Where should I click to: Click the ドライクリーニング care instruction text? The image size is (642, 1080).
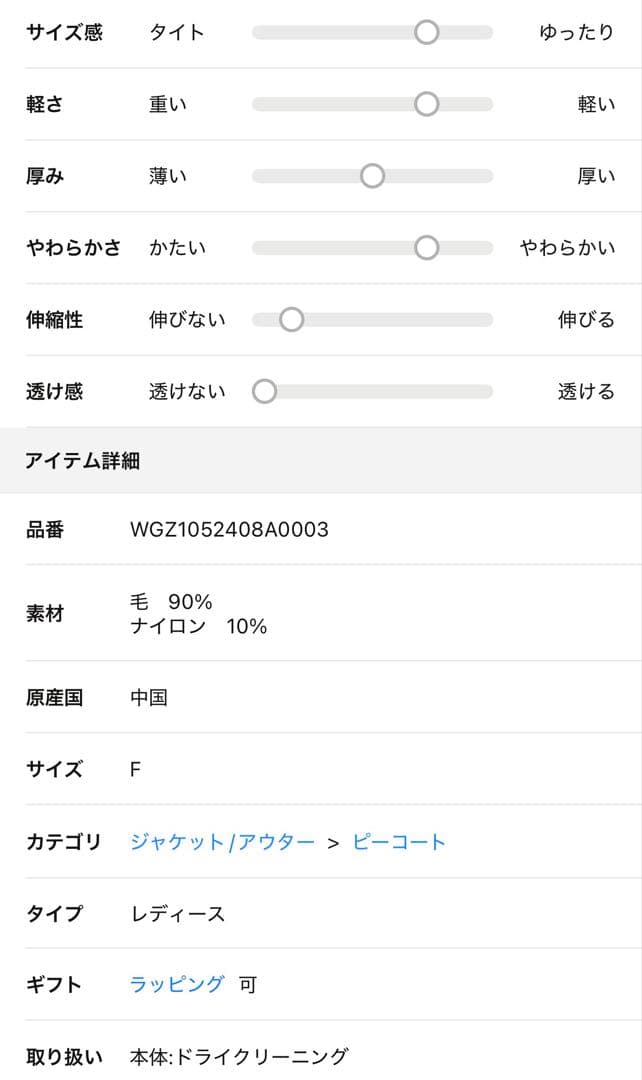pyautogui.click(x=240, y=1053)
